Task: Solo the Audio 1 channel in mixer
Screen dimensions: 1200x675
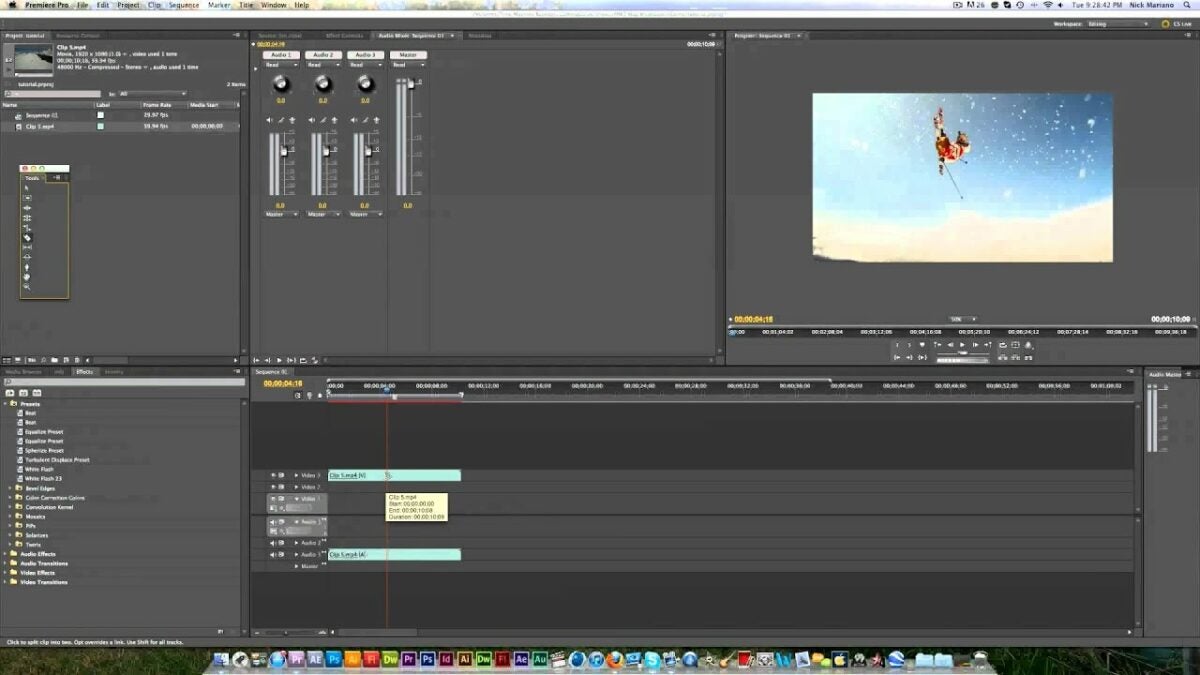Action: coord(281,120)
